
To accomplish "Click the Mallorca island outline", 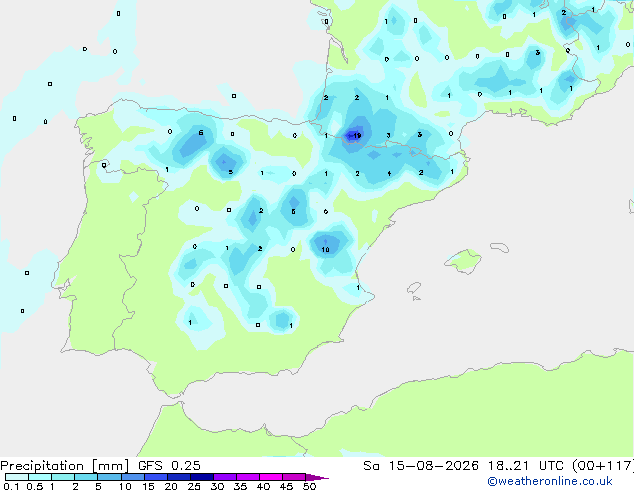I will [463, 262].
